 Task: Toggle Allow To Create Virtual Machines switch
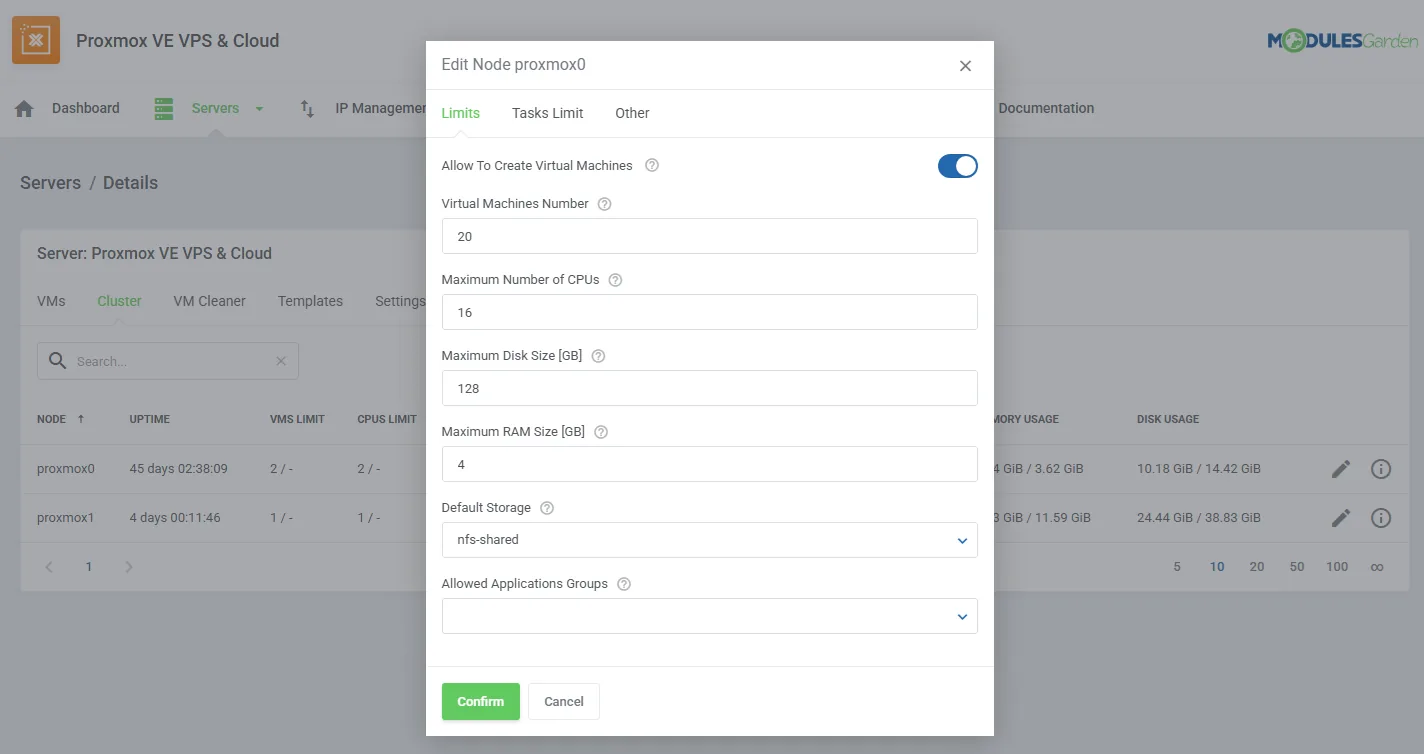(x=957, y=166)
